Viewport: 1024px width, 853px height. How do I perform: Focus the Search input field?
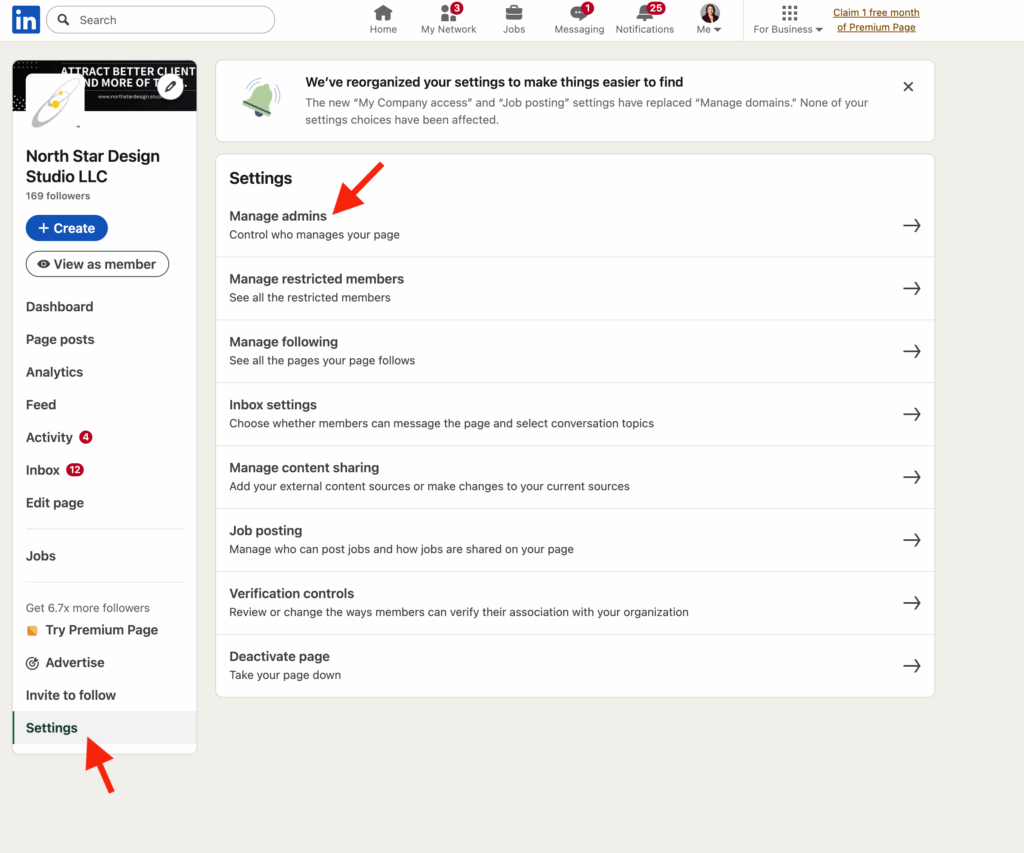coord(161,20)
